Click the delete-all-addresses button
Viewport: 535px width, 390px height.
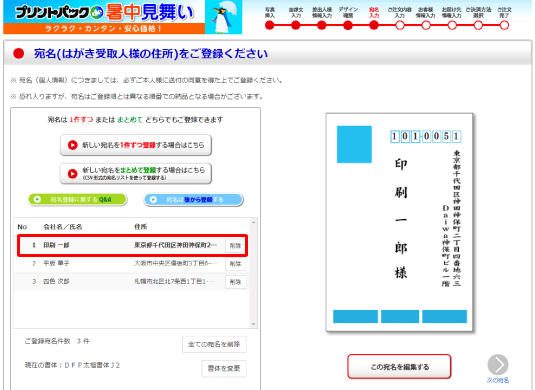(214, 344)
